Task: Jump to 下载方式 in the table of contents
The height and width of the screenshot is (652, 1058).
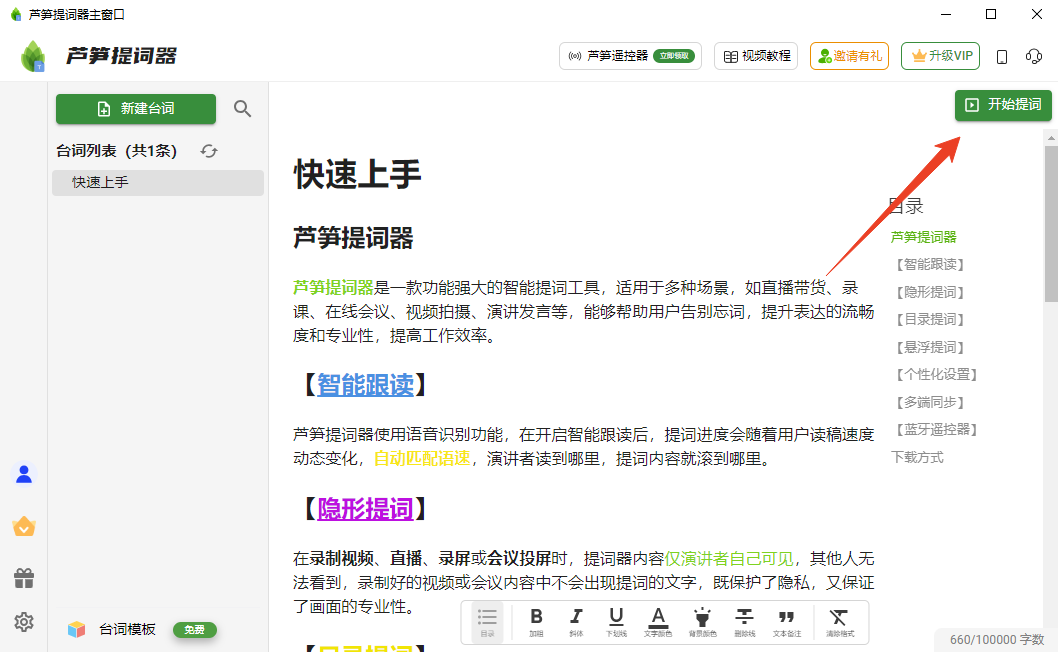Action: pyautogui.click(x=917, y=457)
